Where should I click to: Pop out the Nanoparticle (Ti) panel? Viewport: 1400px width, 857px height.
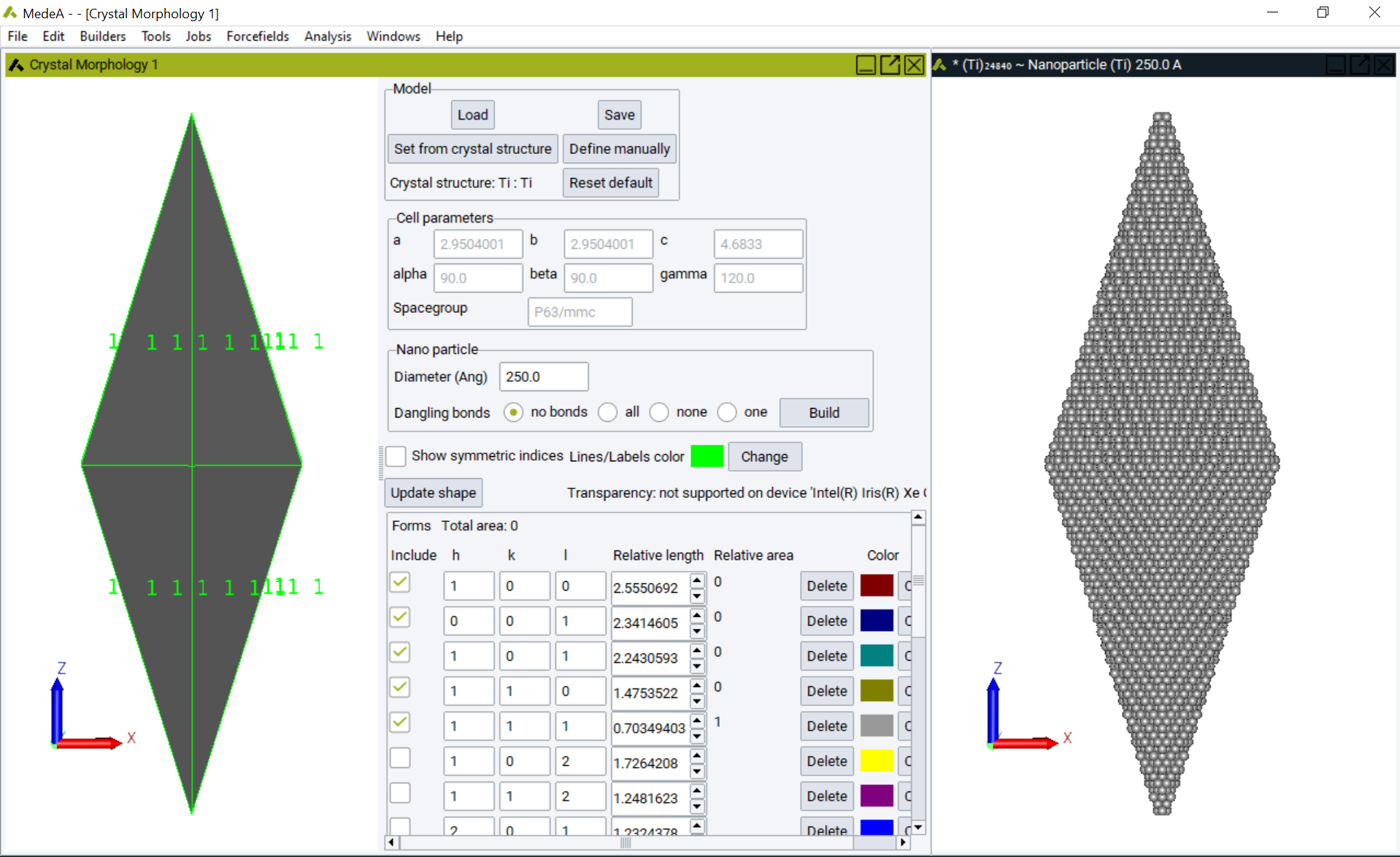(1359, 64)
